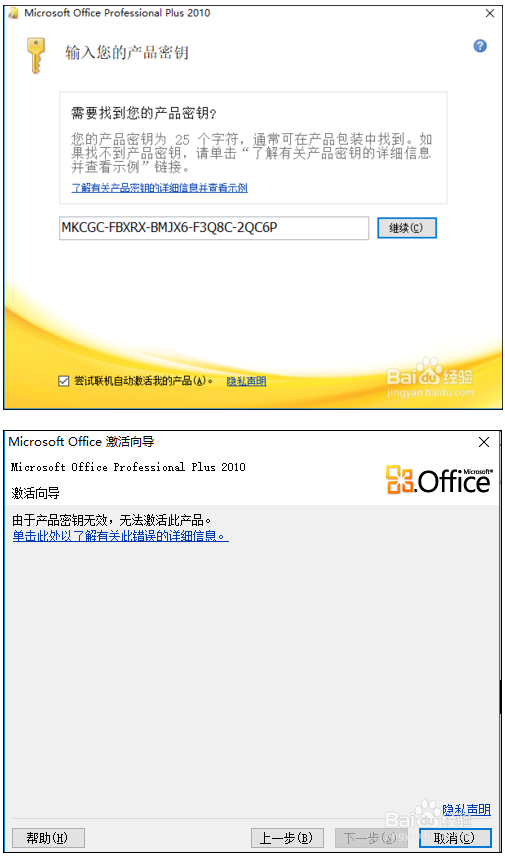Uncheck 尝试联机自动激活我的产品 checkbox

pos(63,381)
